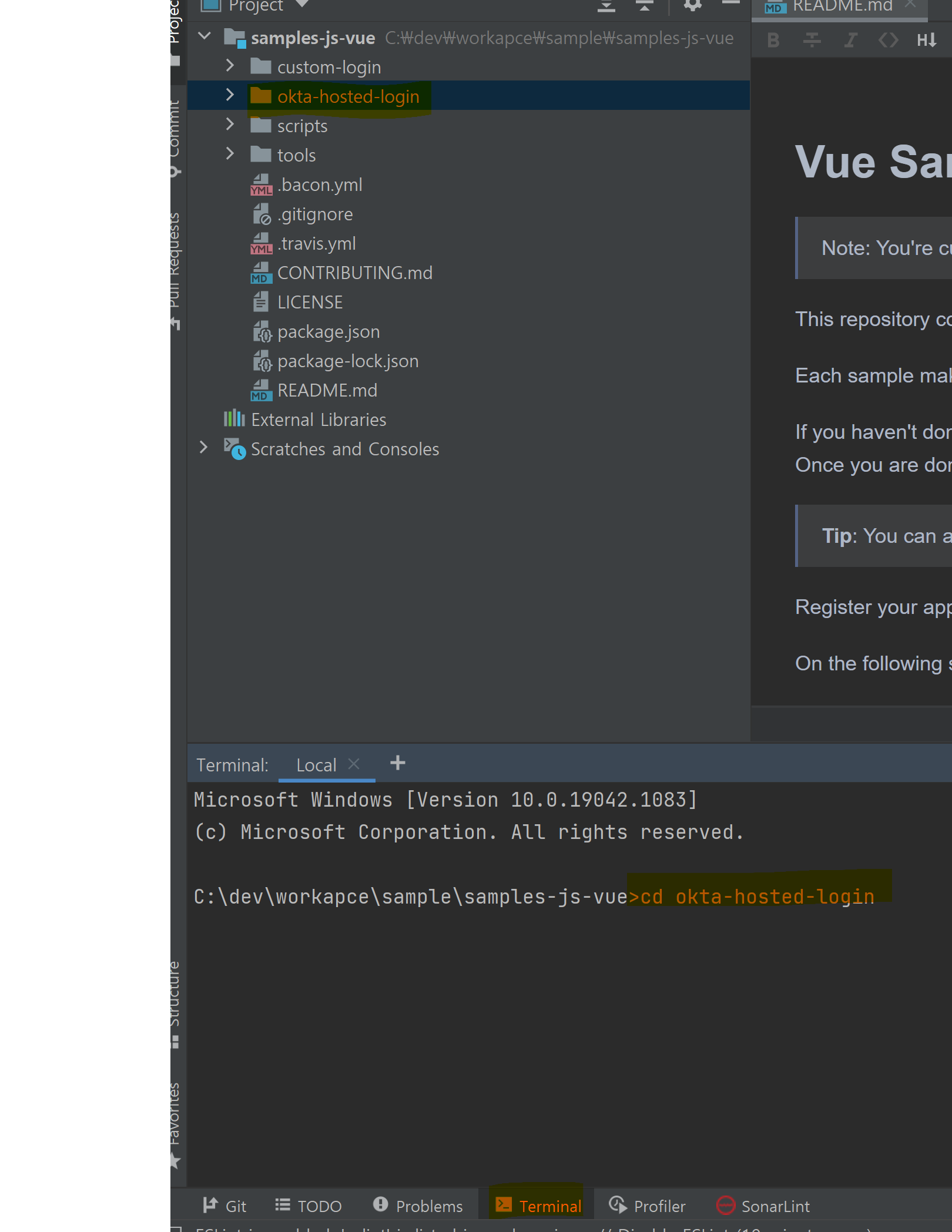The width and height of the screenshot is (952, 1232).
Task: Open the Git tool window
Action: pos(224,1206)
